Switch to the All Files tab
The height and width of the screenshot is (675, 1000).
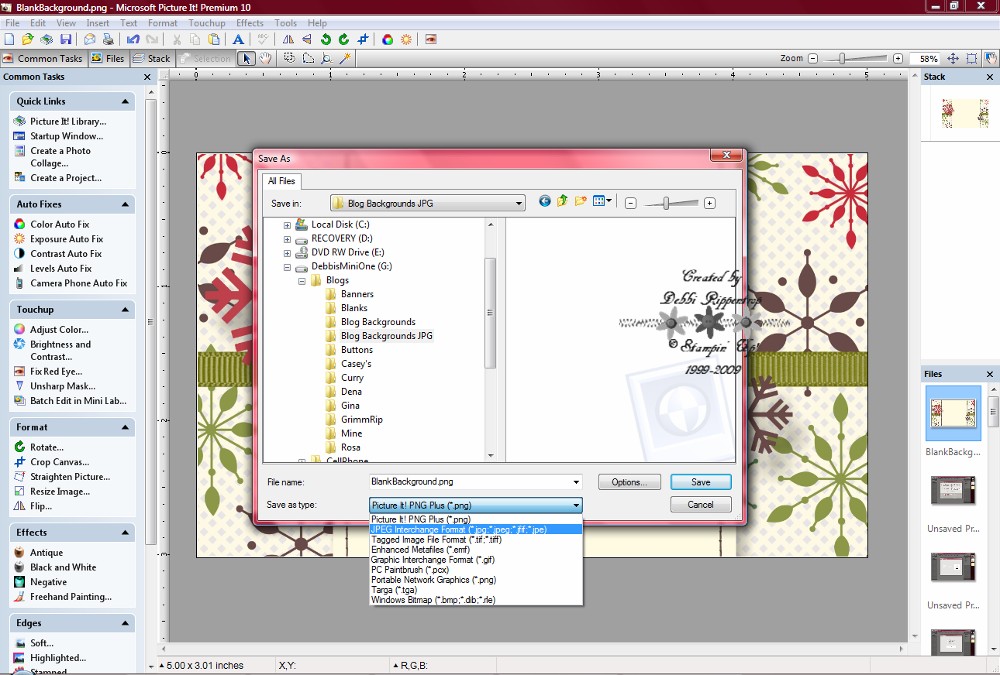(281, 181)
